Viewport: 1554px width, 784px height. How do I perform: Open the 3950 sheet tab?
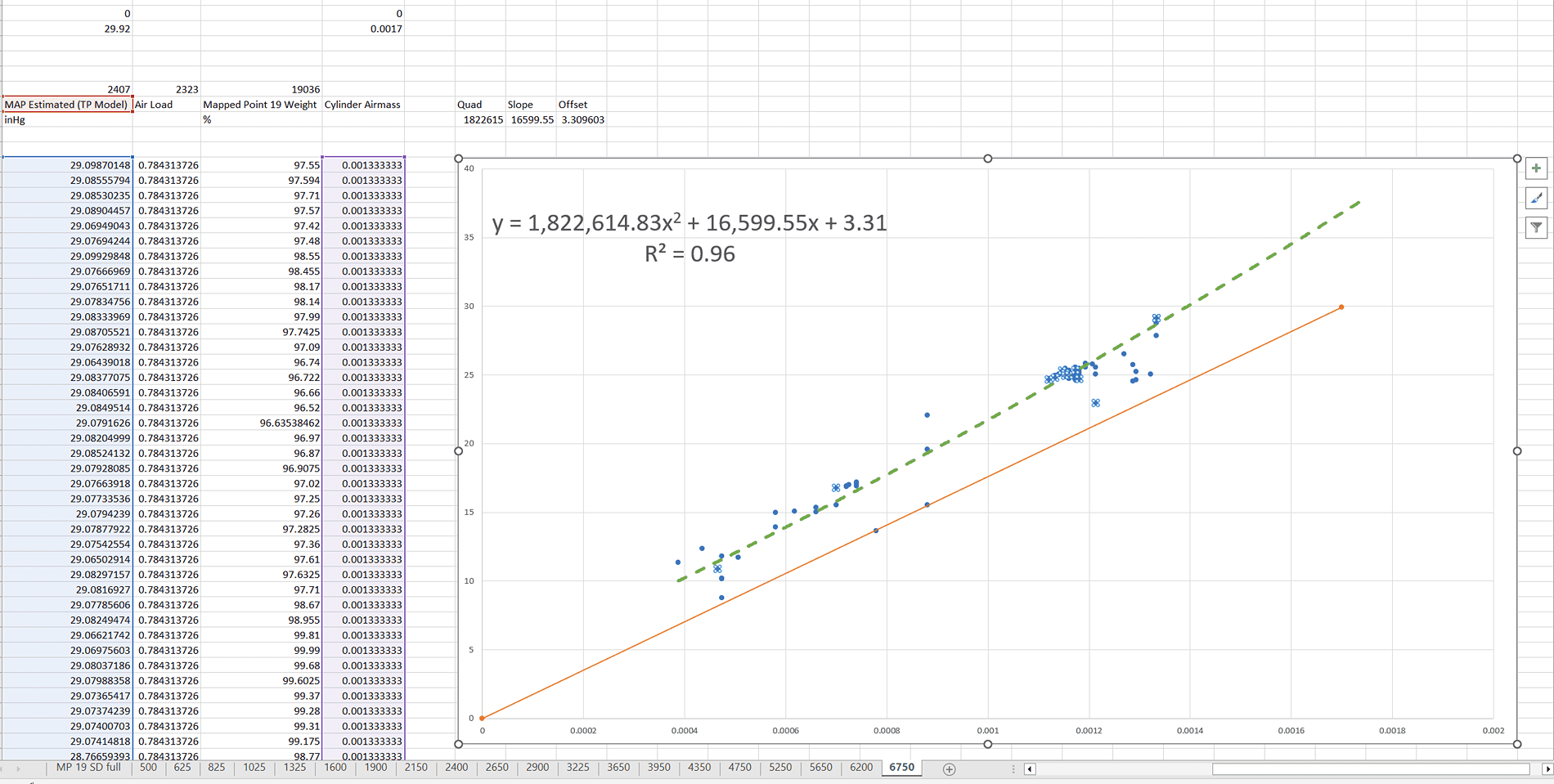pos(659,768)
